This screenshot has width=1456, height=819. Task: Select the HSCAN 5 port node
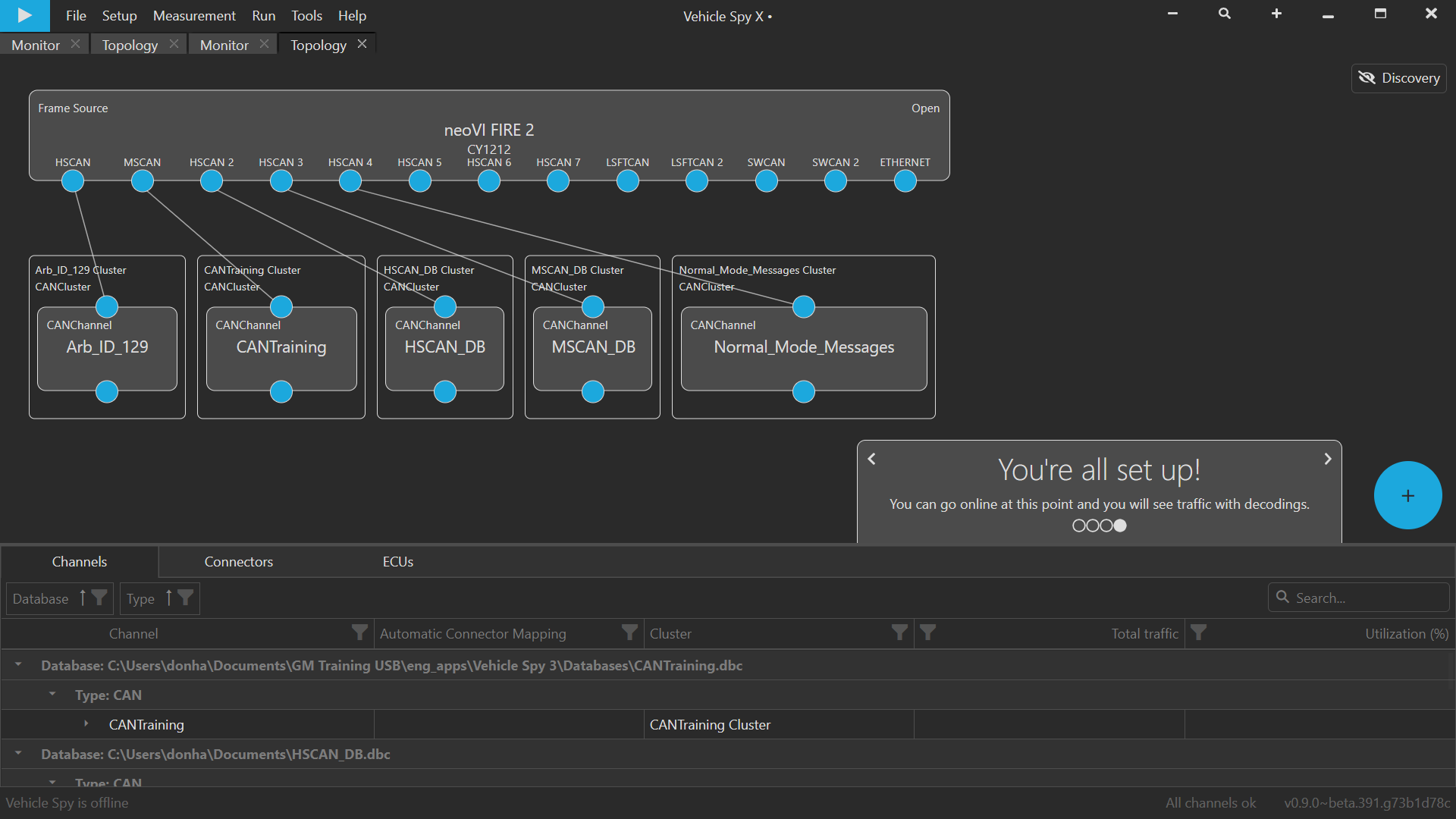[x=420, y=181]
